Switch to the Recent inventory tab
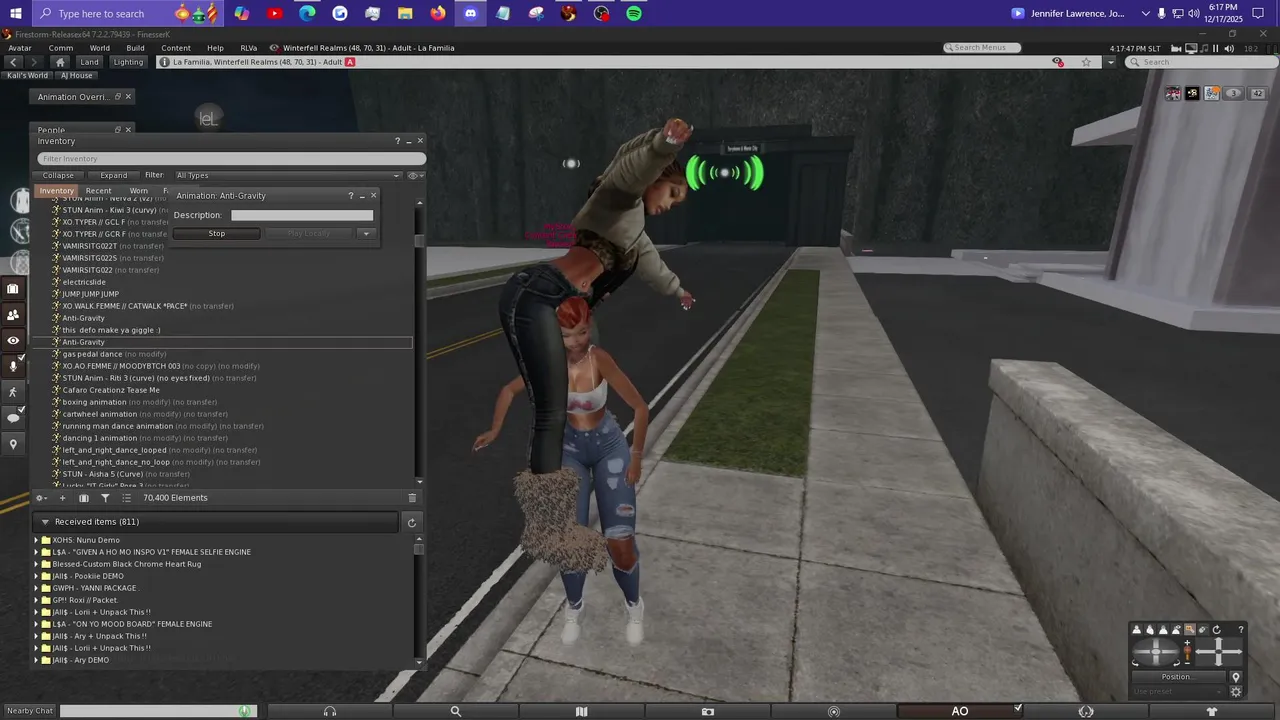 [98, 191]
